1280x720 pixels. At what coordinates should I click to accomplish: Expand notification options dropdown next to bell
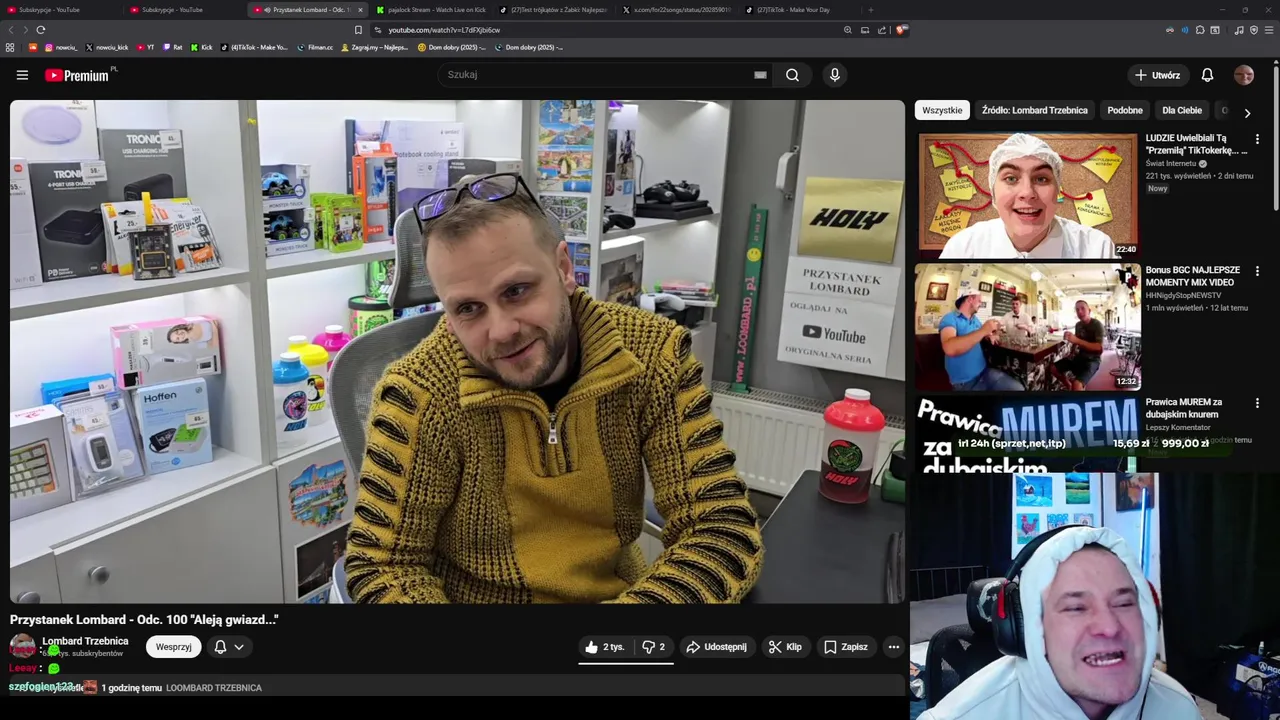[x=239, y=647]
